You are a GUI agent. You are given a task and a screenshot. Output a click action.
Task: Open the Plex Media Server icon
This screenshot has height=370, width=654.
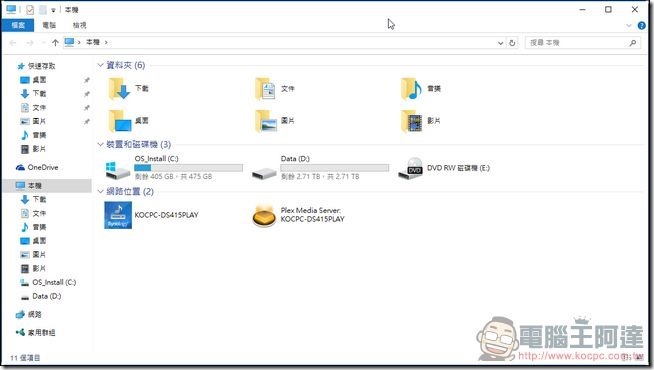tap(264, 215)
